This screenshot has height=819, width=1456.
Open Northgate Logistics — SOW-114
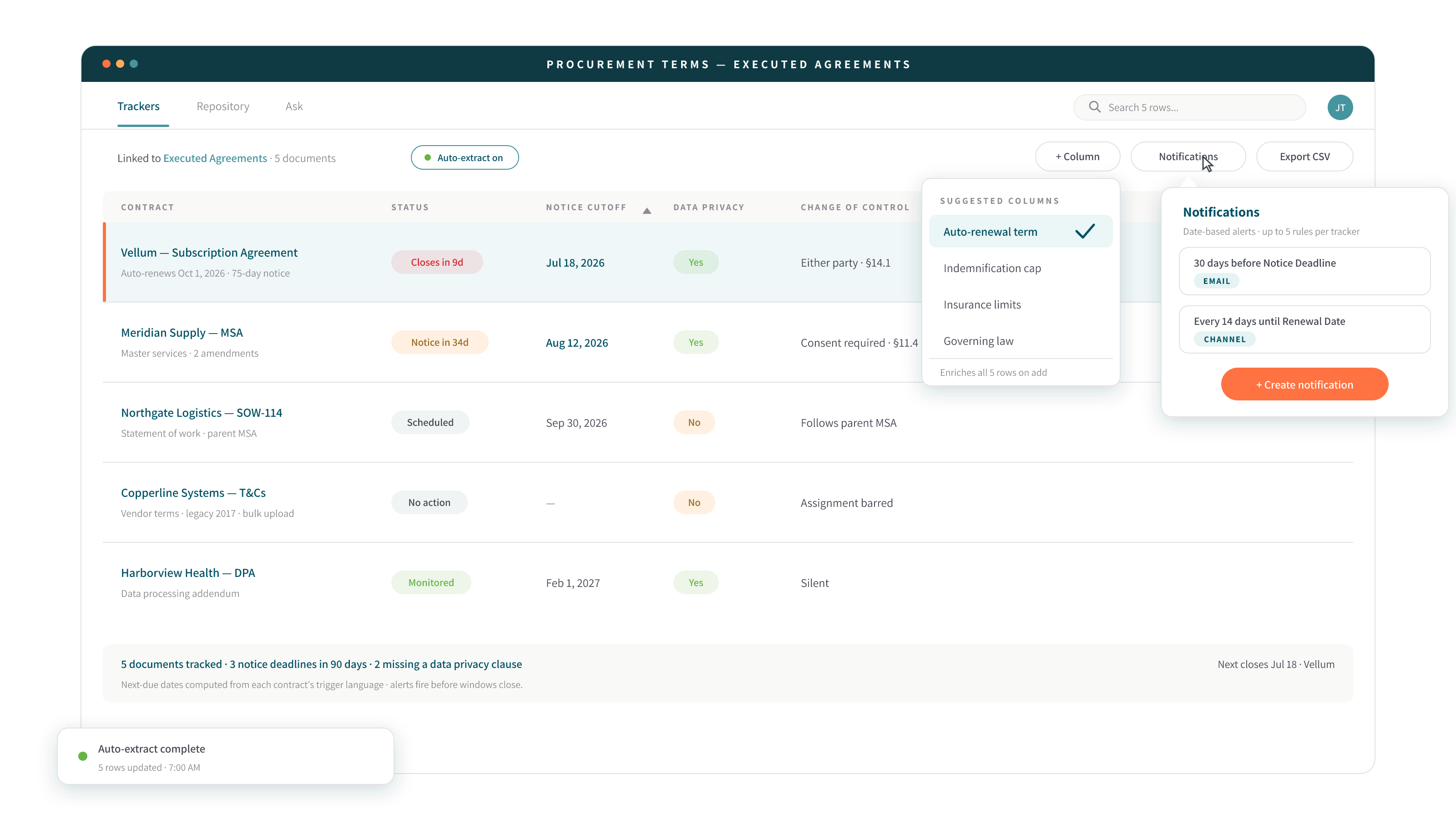[201, 413]
